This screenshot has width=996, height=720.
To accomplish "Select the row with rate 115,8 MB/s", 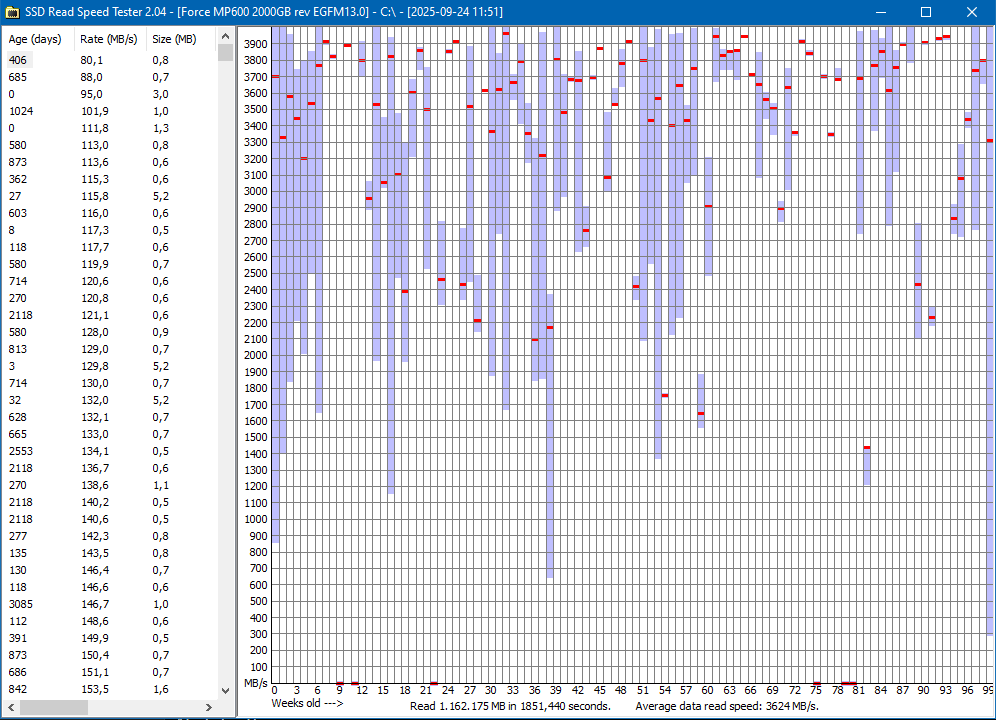I will [109, 196].
